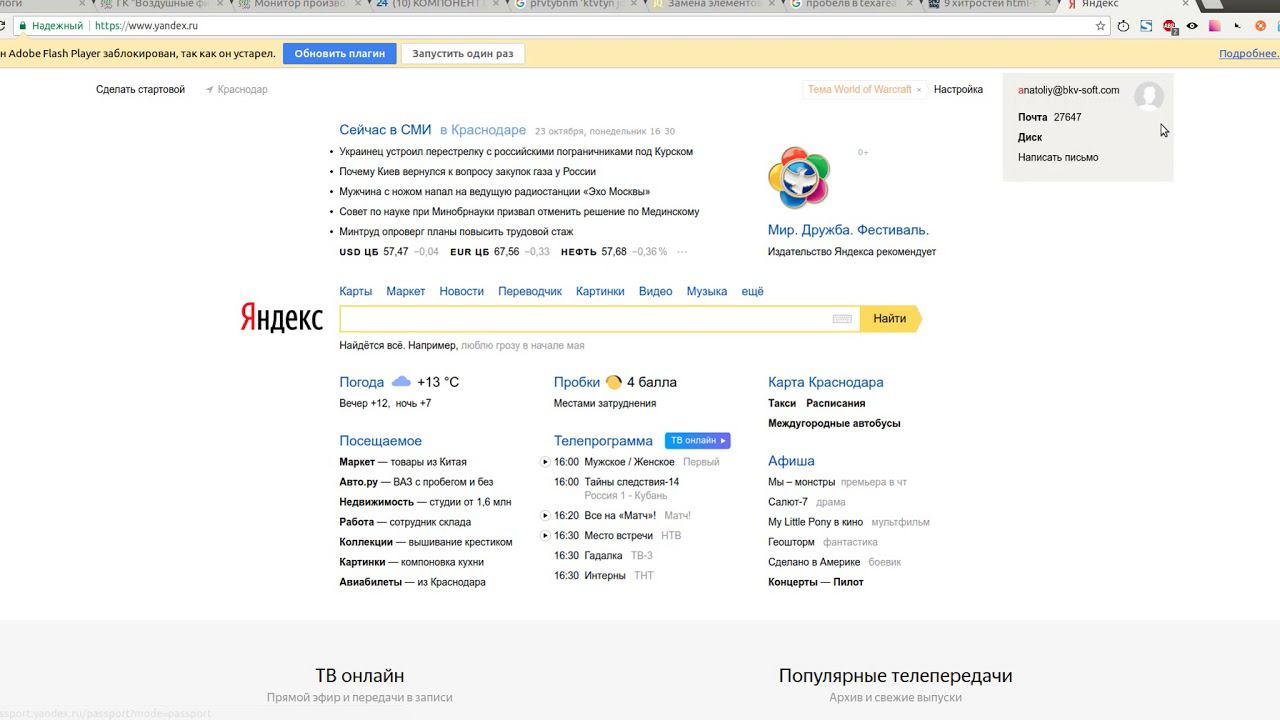
Task: Bookmark this page with the star icon
Action: 1101,26
